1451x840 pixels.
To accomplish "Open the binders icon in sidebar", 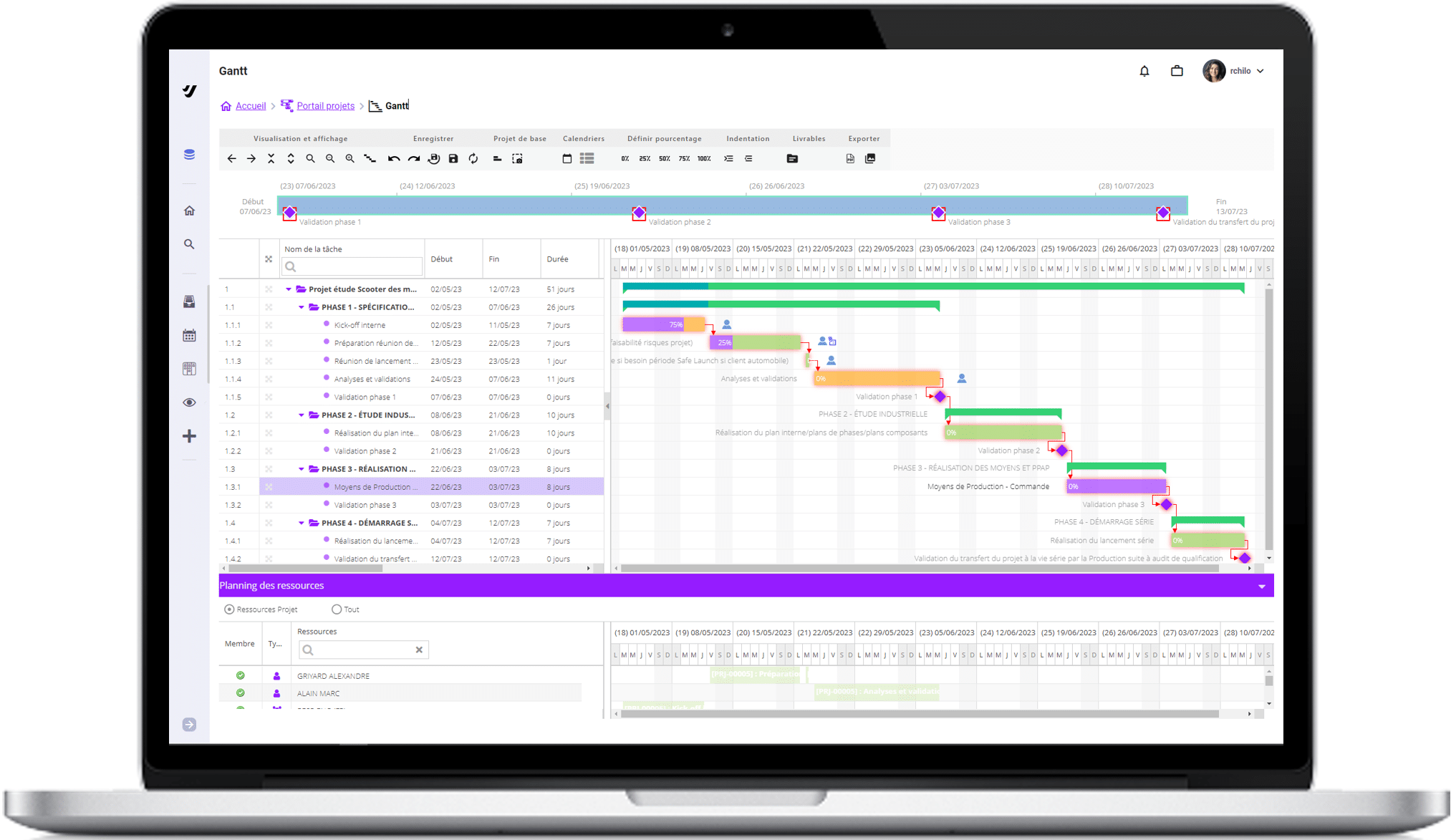I will (189, 369).
